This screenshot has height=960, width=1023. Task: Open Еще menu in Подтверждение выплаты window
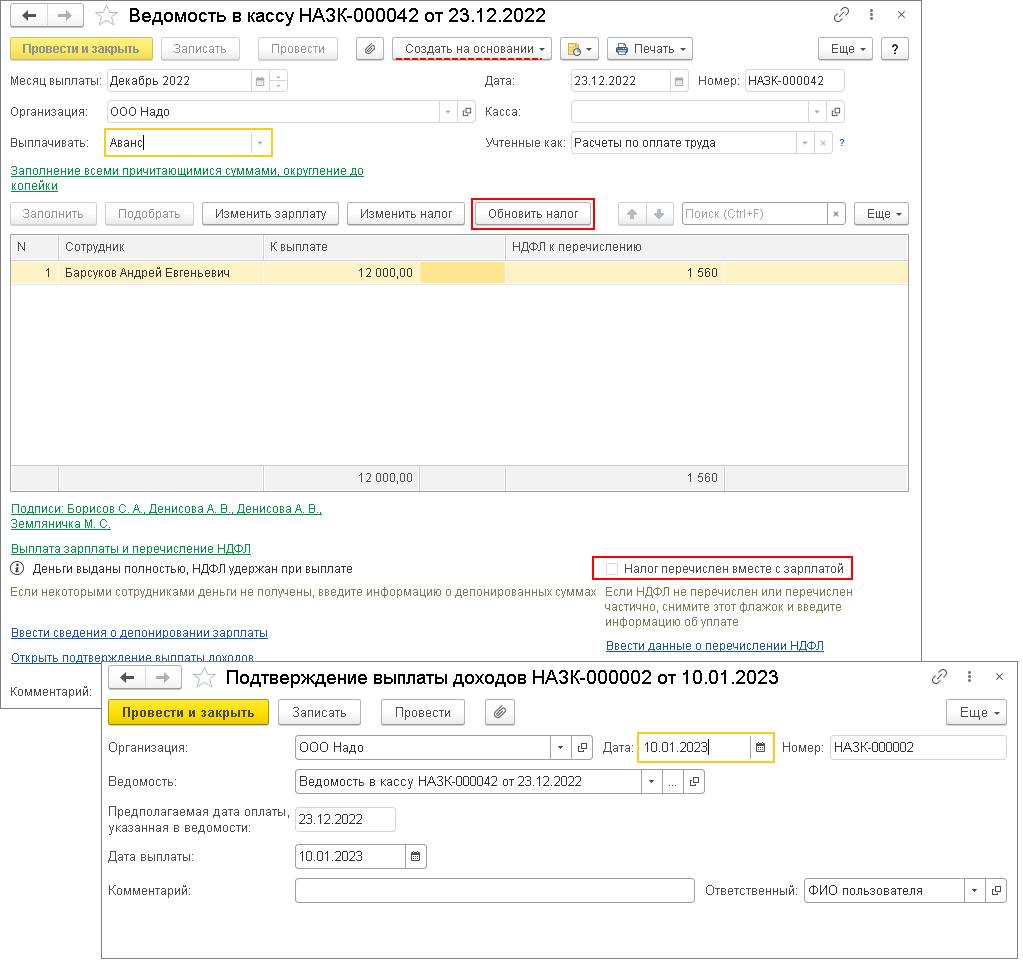click(977, 713)
